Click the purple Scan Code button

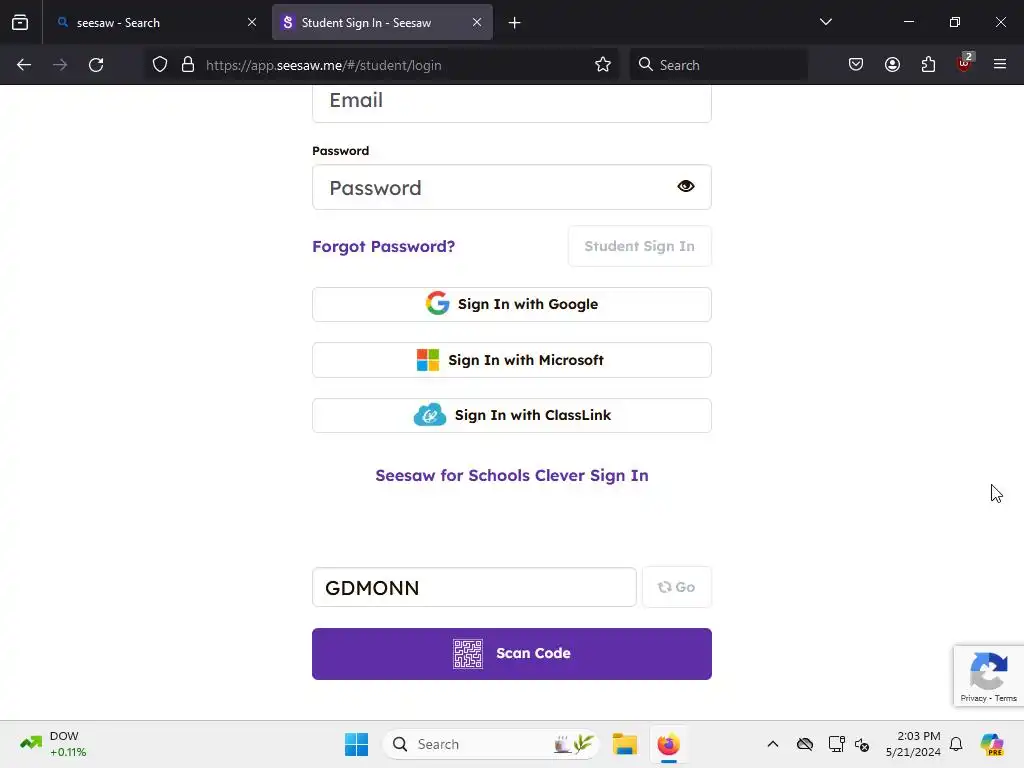[x=512, y=654]
